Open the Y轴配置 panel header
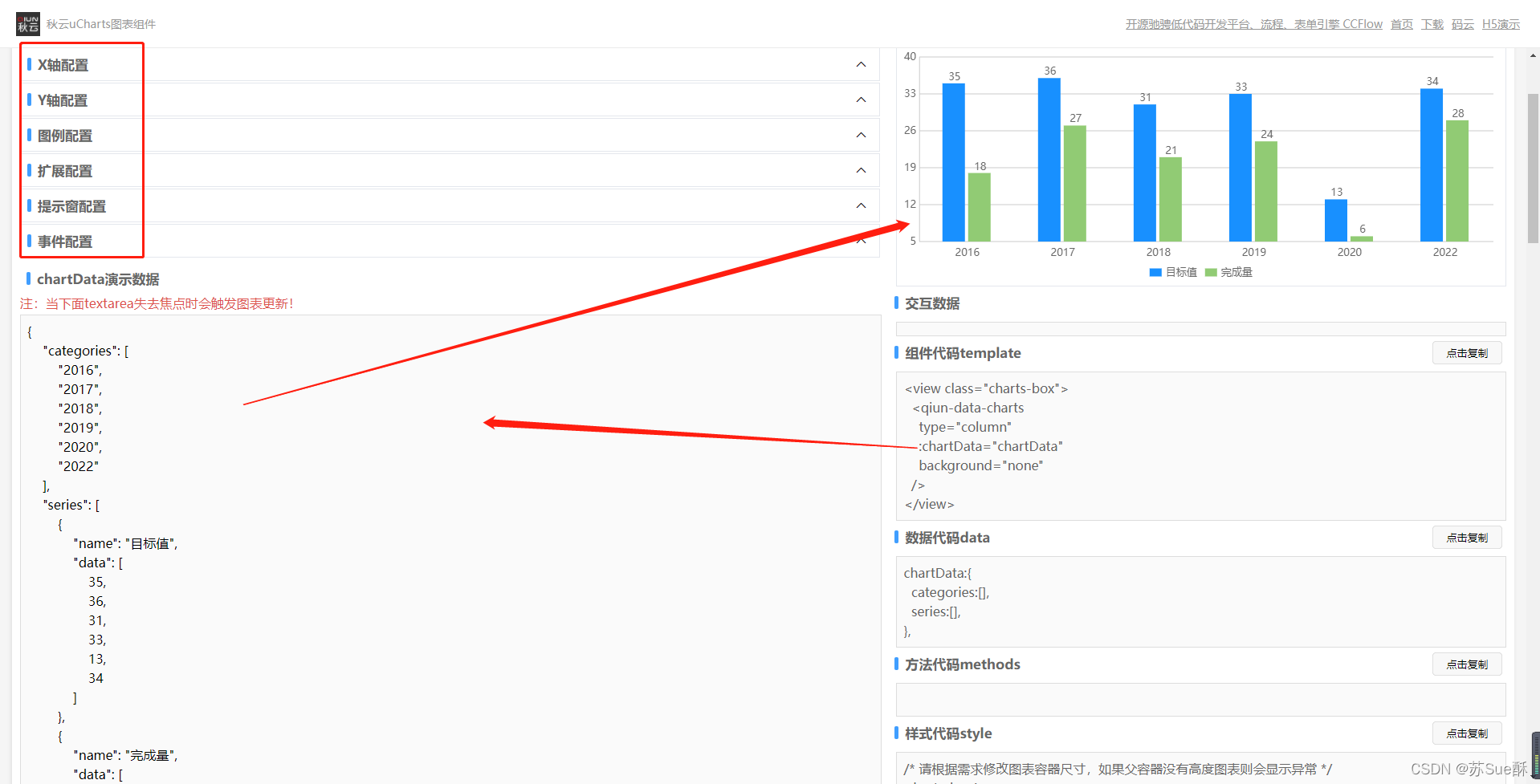Viewport: 1540px width, 784px height. [450, 100]
